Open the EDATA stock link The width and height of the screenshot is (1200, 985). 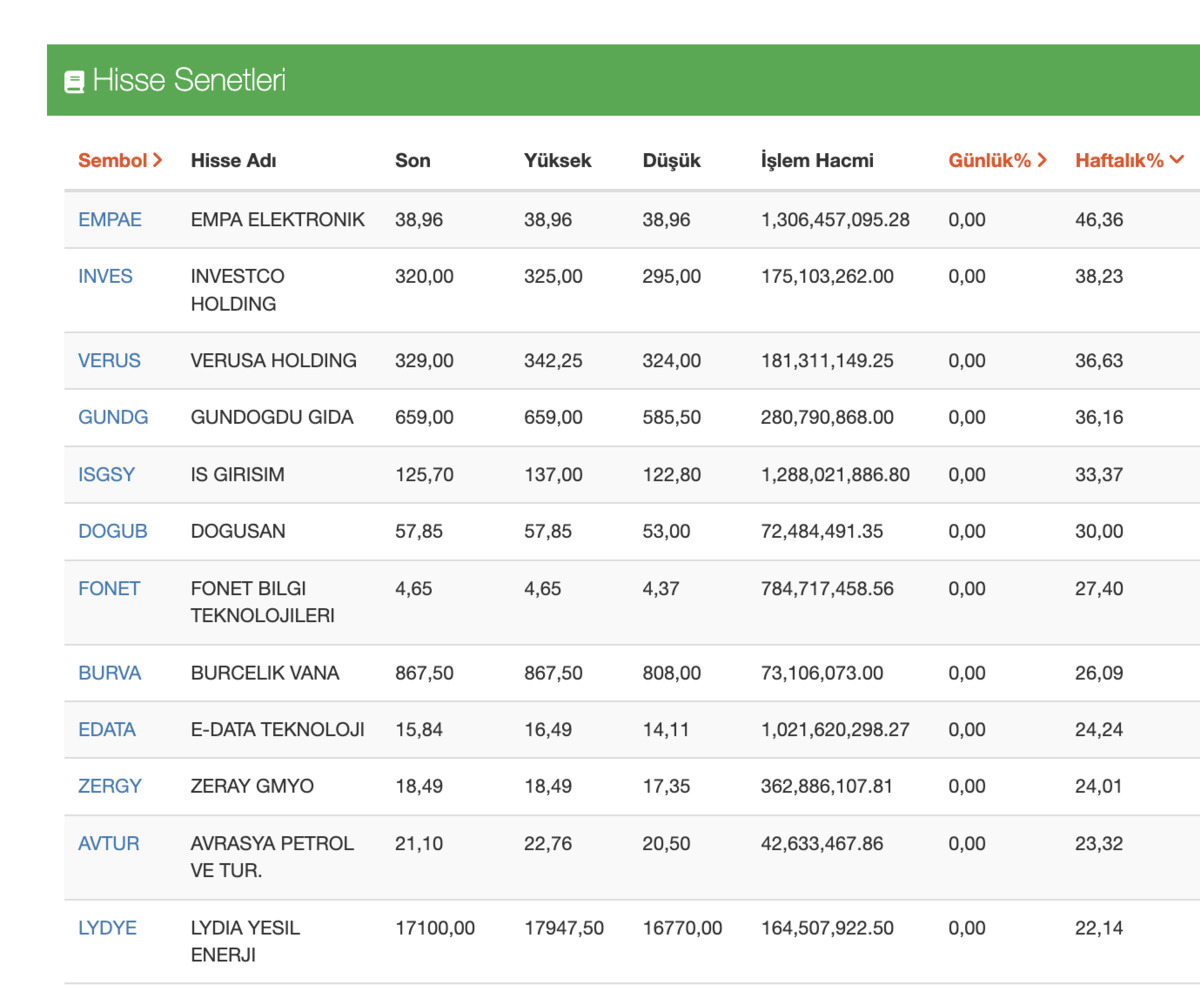pyautogui.click(x=107, y=729)
